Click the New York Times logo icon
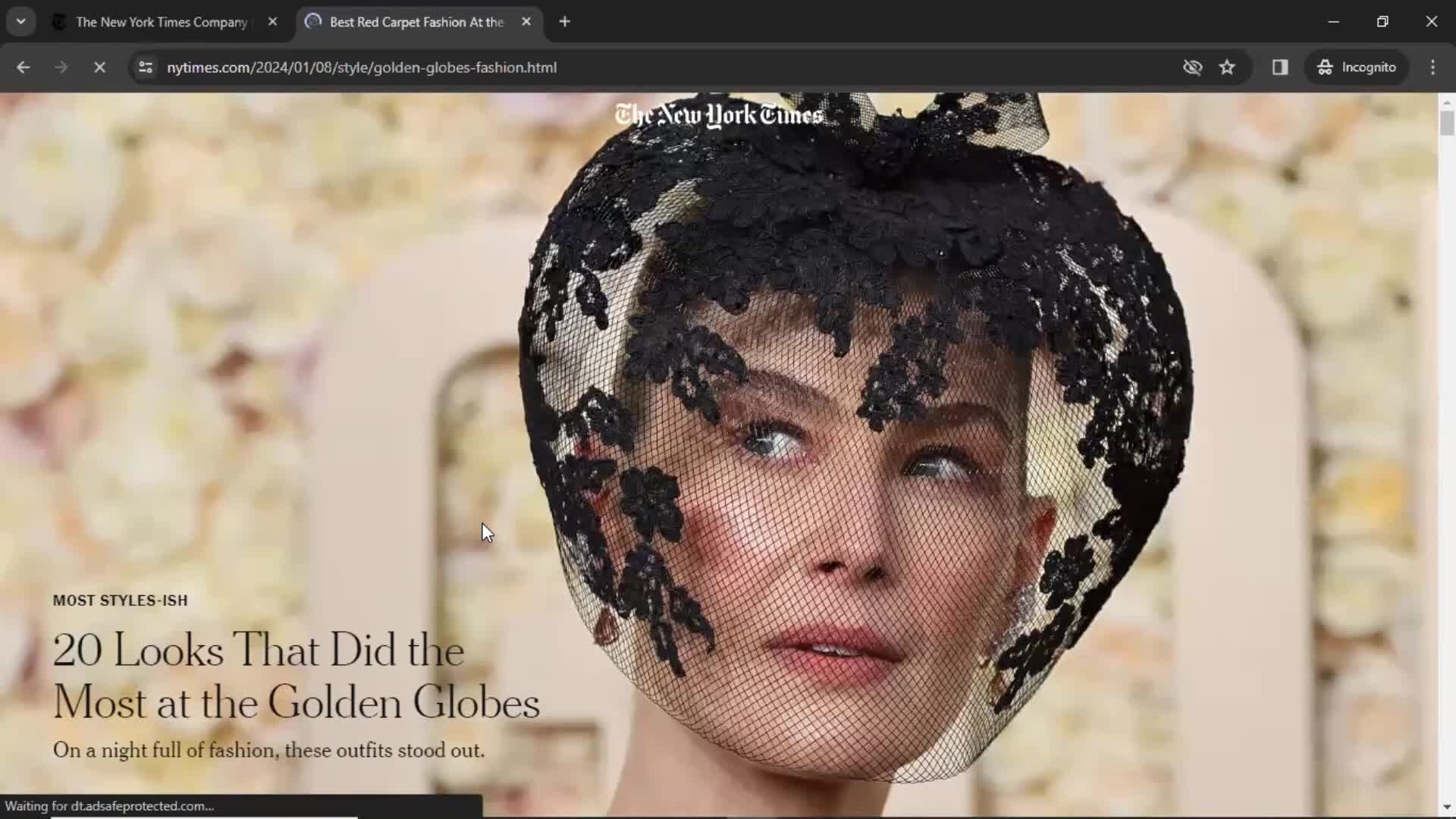The image size is (1456, 819). [x=718, y=114]
